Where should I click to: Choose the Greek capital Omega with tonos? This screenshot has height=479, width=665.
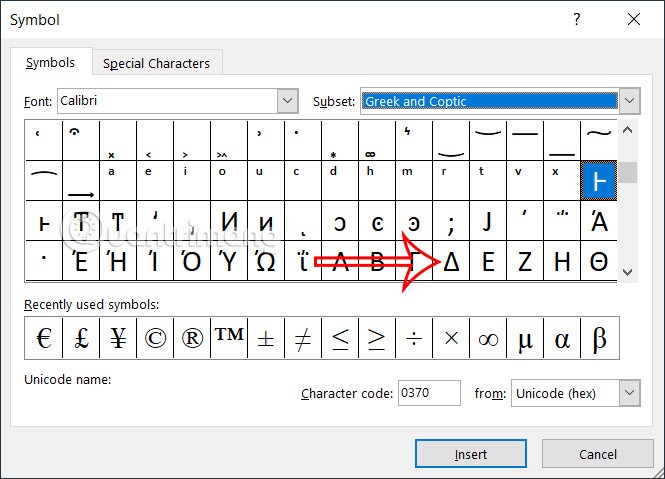(266, 261)
